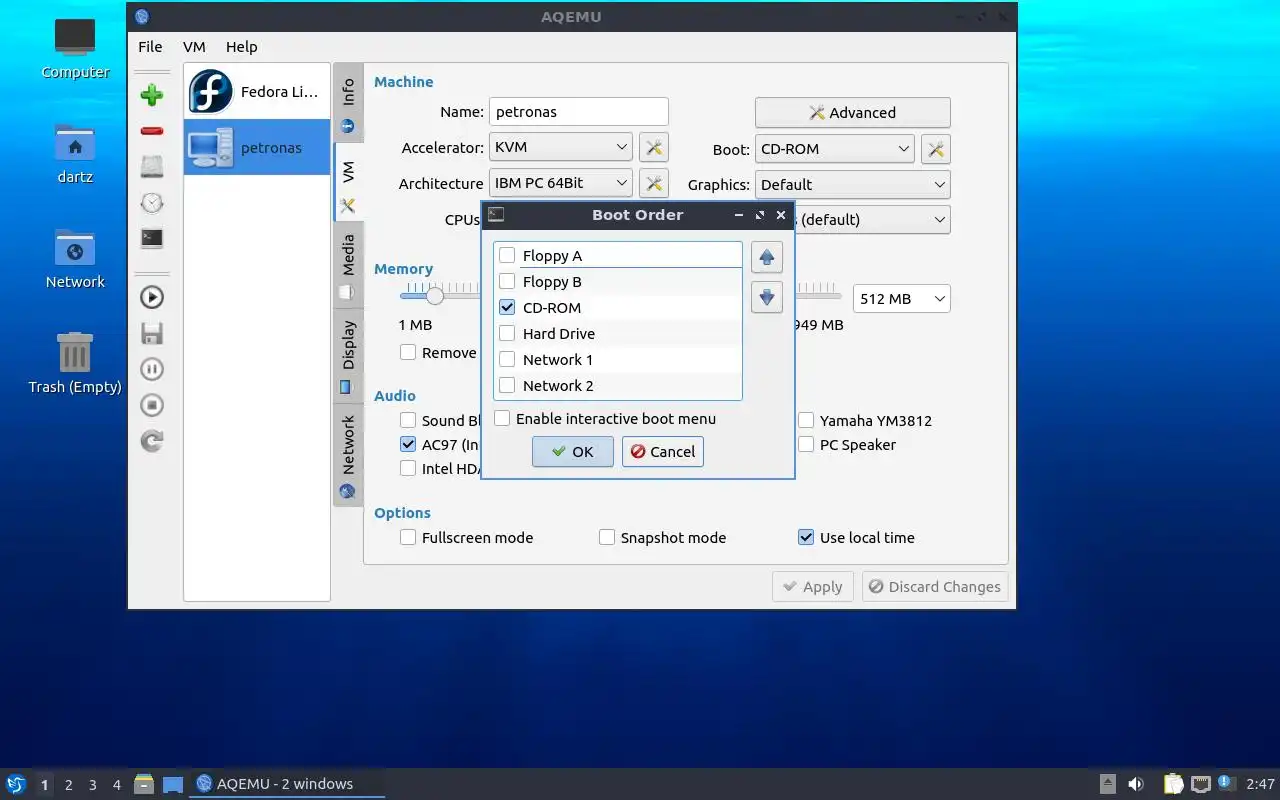Screen dimensions: 1280x800
Task: Switch to the Display tab
Action: (x=348, y=355)
